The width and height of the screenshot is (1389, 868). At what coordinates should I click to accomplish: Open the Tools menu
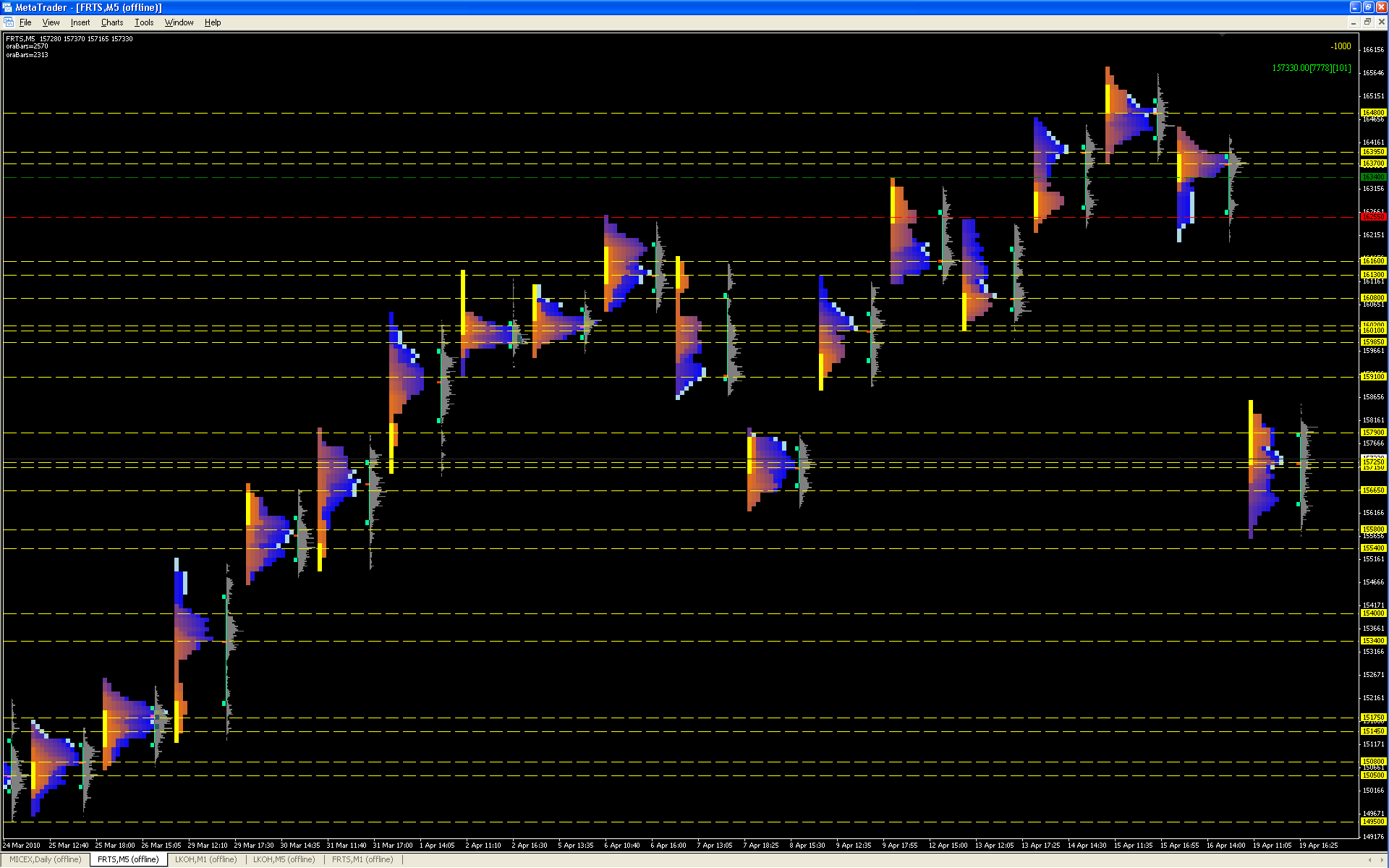[x=144, y=22]
